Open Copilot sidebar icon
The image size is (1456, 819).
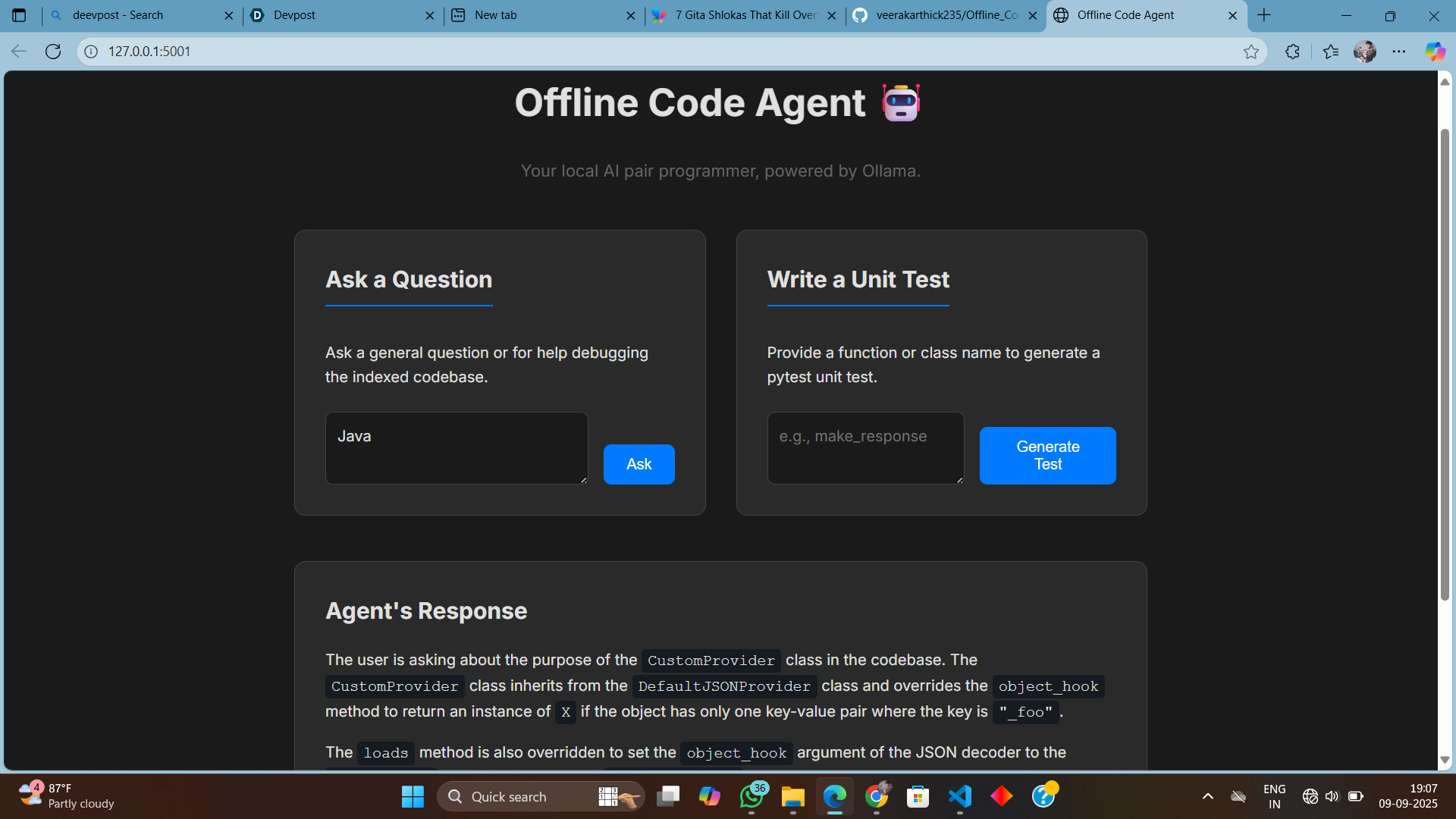(x=1434, y=52)
